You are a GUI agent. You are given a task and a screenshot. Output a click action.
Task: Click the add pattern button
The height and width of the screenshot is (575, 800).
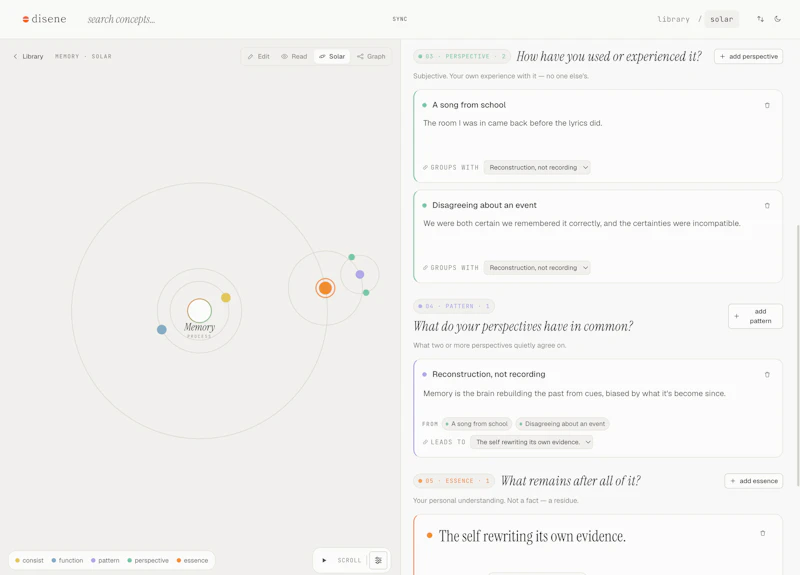click(755, 316)
